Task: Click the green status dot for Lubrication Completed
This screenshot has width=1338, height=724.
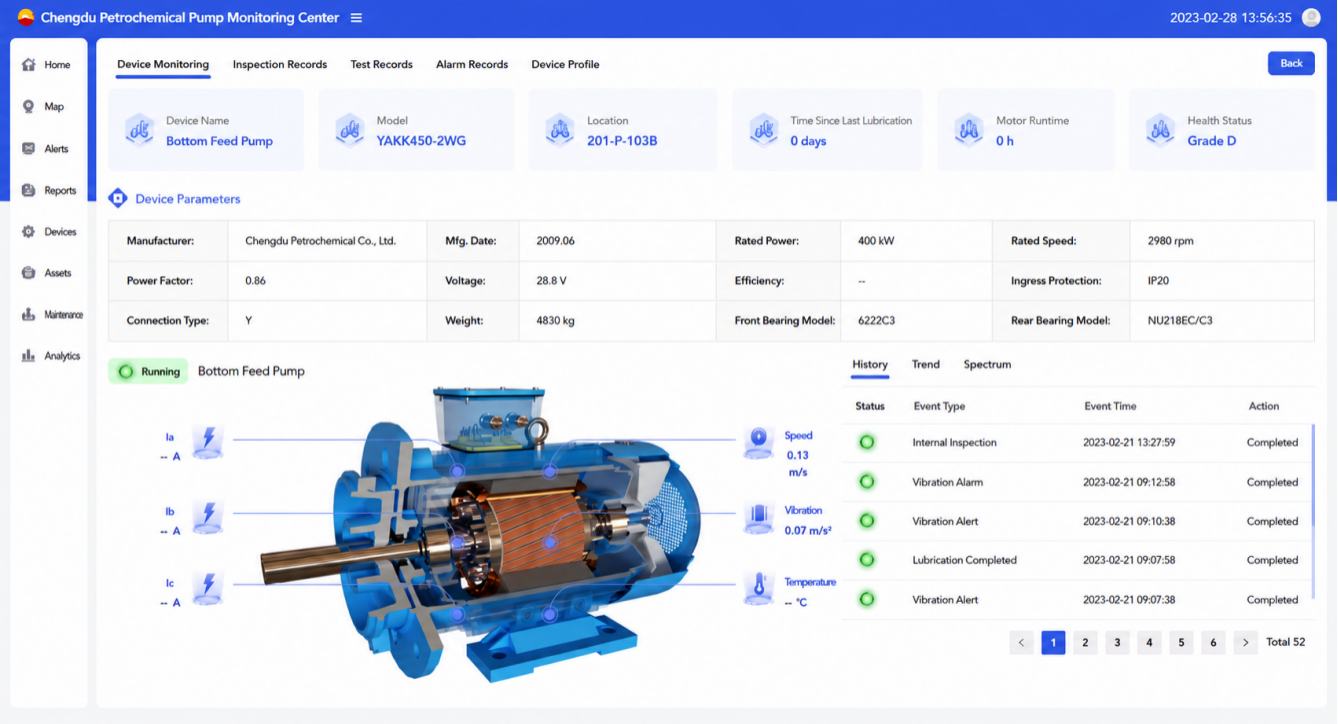Action: point(867,560)
